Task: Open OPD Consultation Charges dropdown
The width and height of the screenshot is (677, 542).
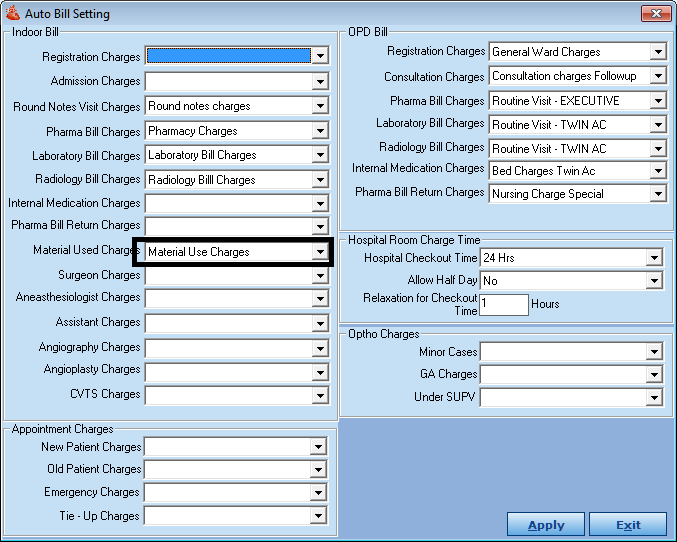Action: (658, 76)
